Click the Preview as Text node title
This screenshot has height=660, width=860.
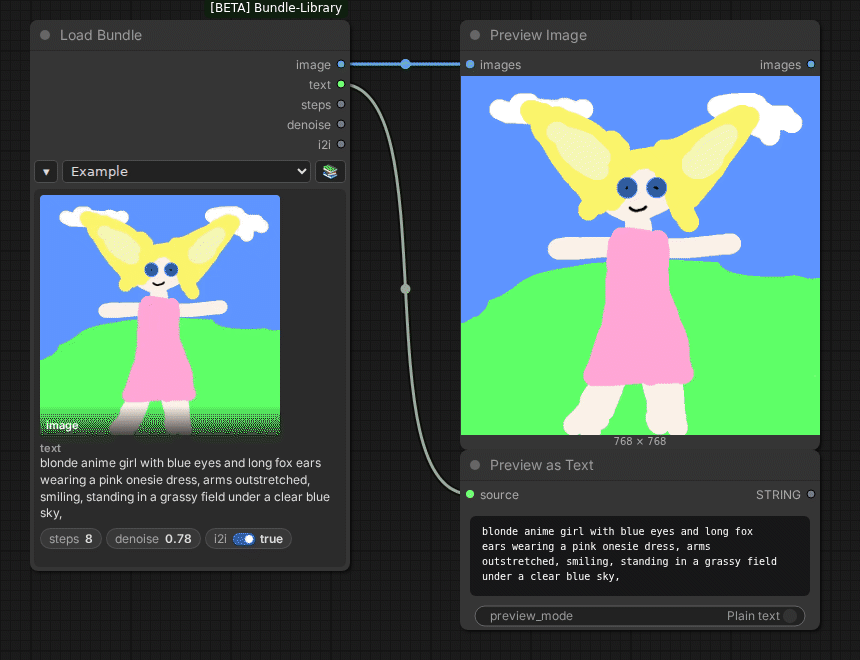tap(541, 465)
